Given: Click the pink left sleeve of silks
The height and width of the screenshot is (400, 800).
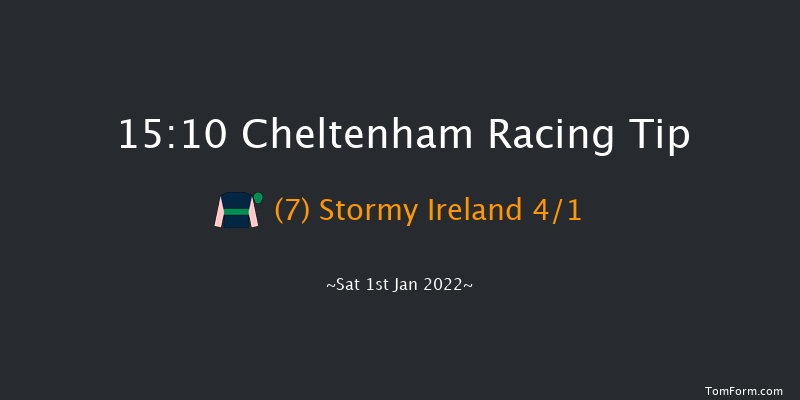Looking at the screenshot, I should tap(220, 213).
